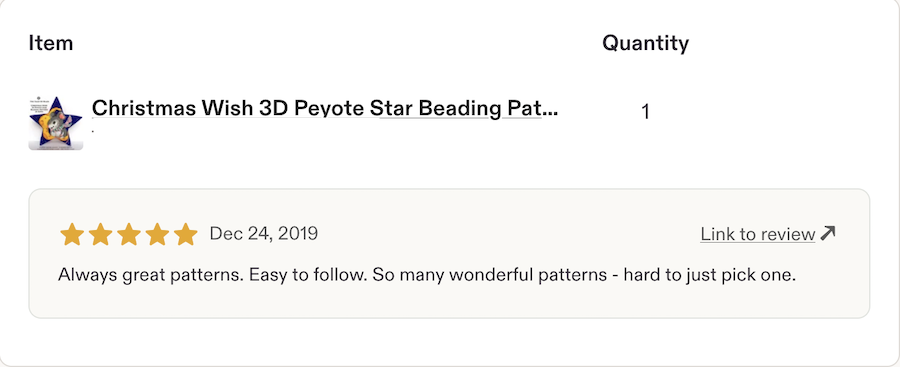
Task: Click the Item column header
Action: click(51, 43)
